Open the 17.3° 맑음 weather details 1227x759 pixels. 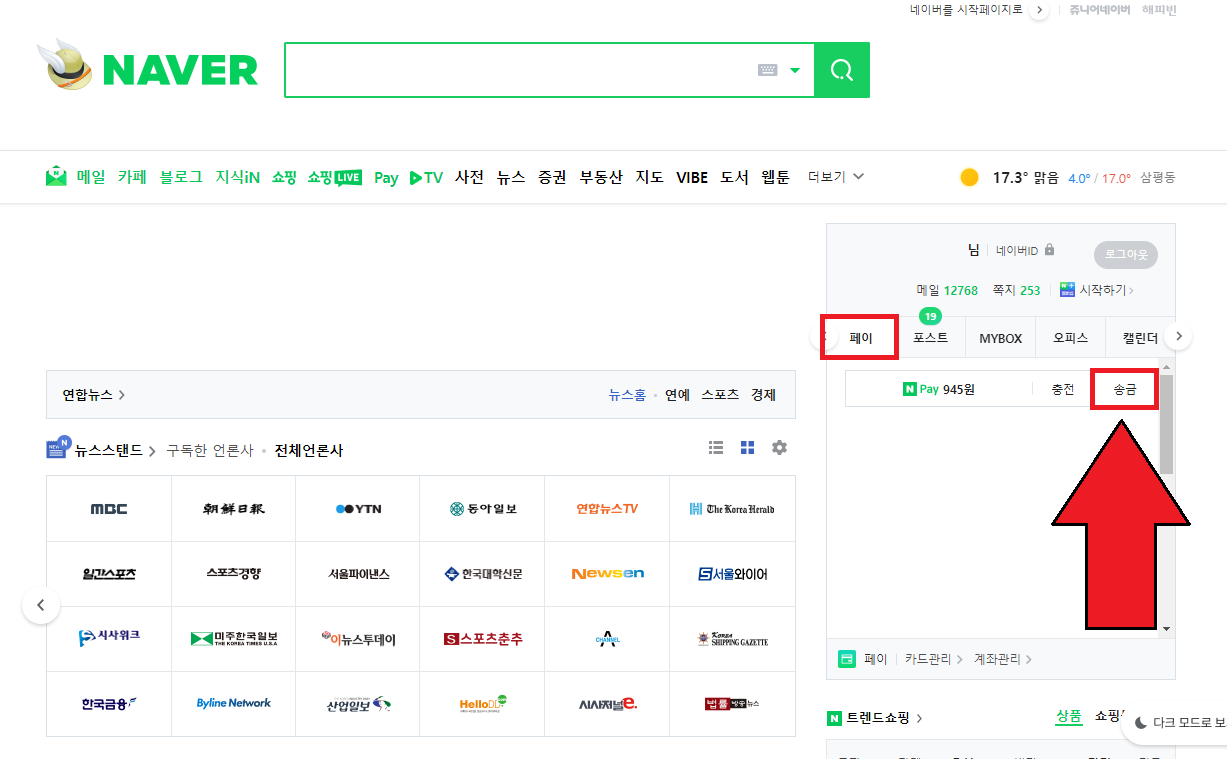pos(1025,178)
